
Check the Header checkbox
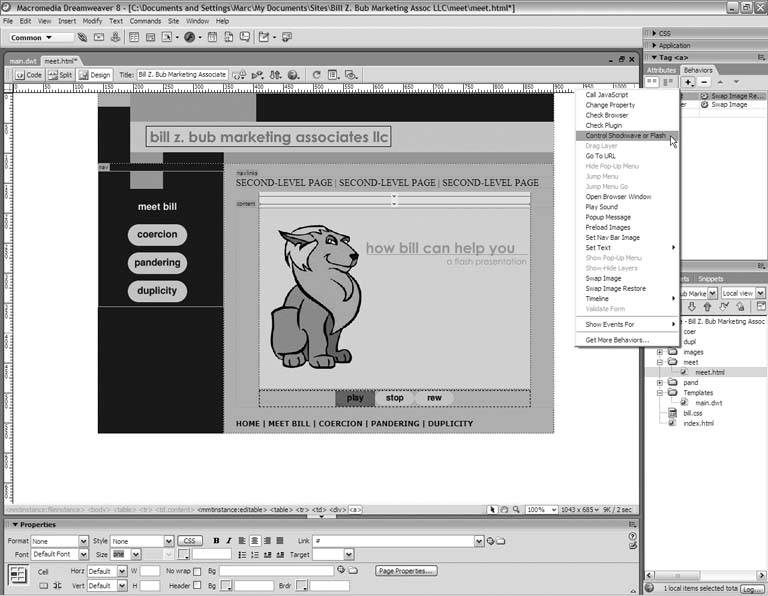pyautogui.click(x=197, y=586)
